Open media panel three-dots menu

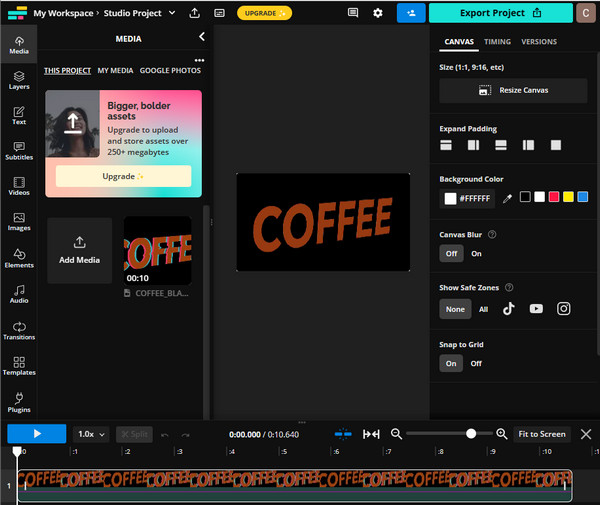[x=199, y=60]
